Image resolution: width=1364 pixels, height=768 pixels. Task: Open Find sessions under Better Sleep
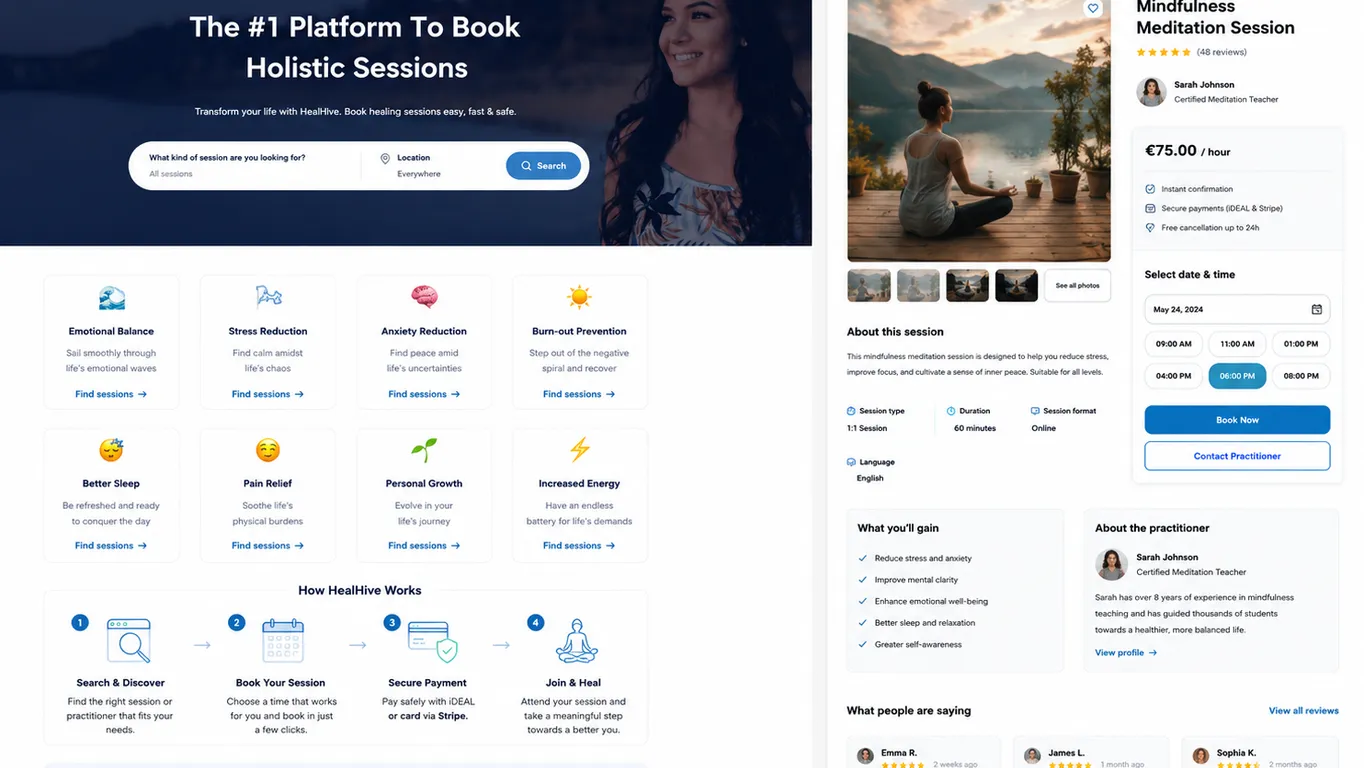tap(111, 546)
